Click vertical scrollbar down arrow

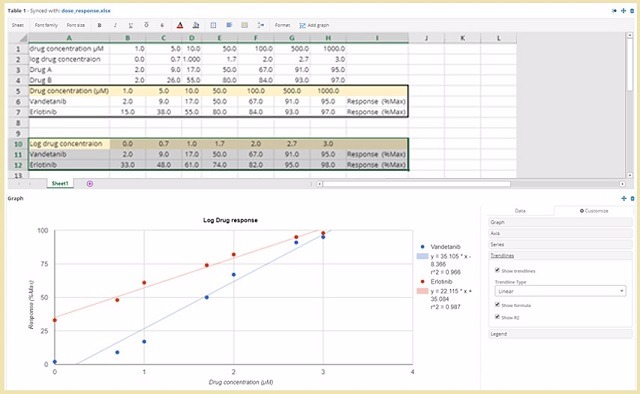(630, 175)
